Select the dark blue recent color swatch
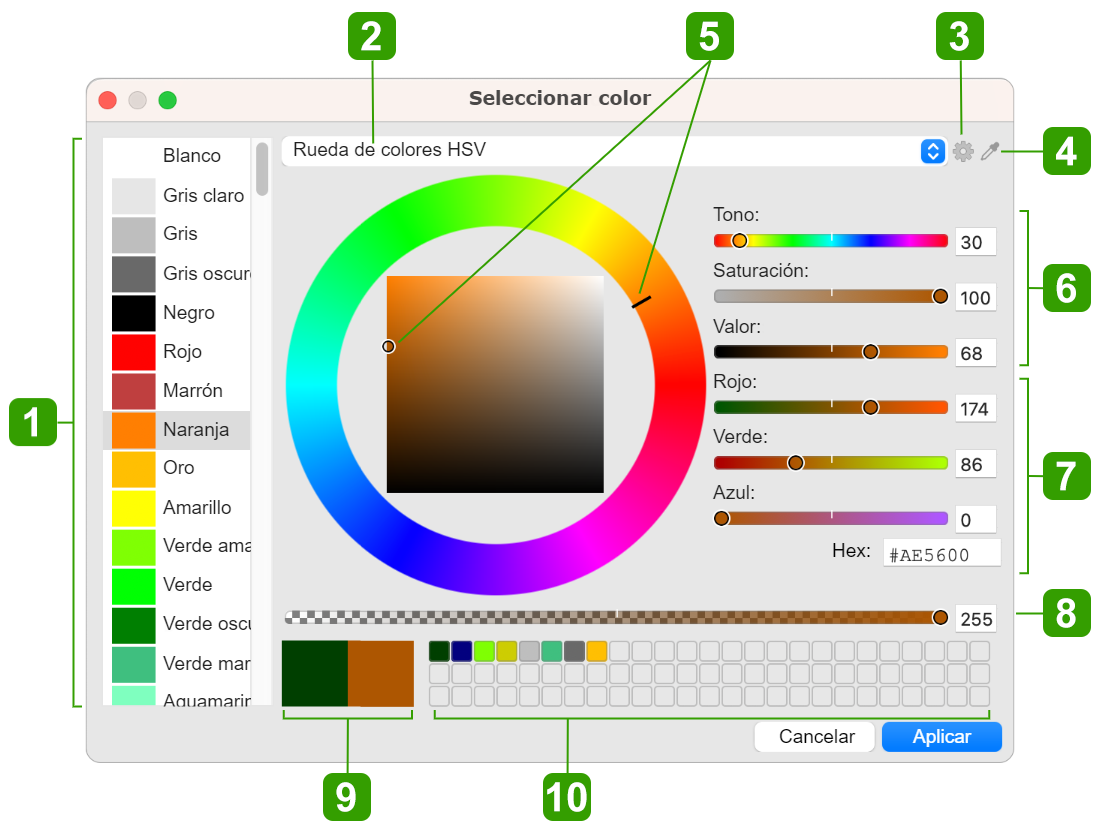The width and height of the screenshot is (1097, 832). (x=461, y=651)
